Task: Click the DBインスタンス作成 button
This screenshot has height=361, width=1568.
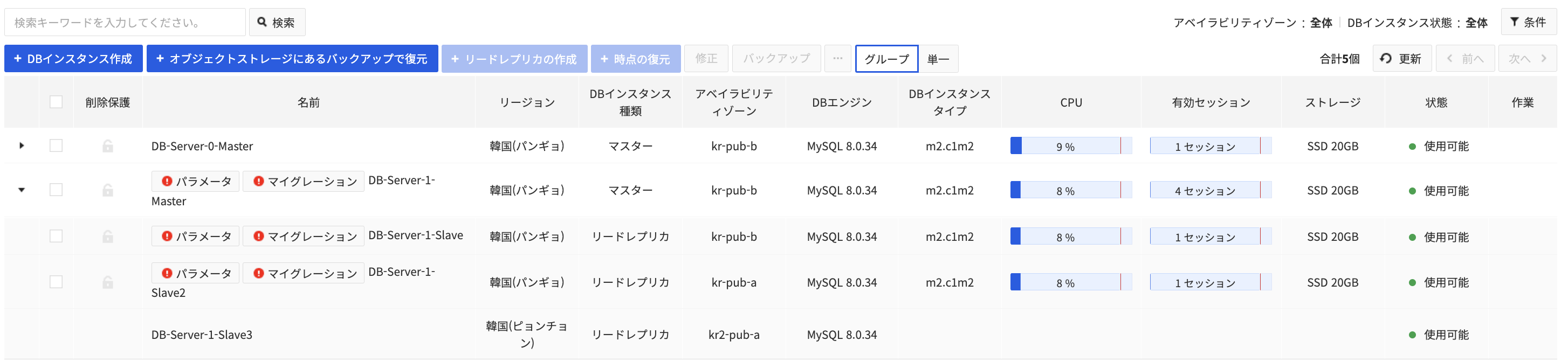Action: pos(74,59)
